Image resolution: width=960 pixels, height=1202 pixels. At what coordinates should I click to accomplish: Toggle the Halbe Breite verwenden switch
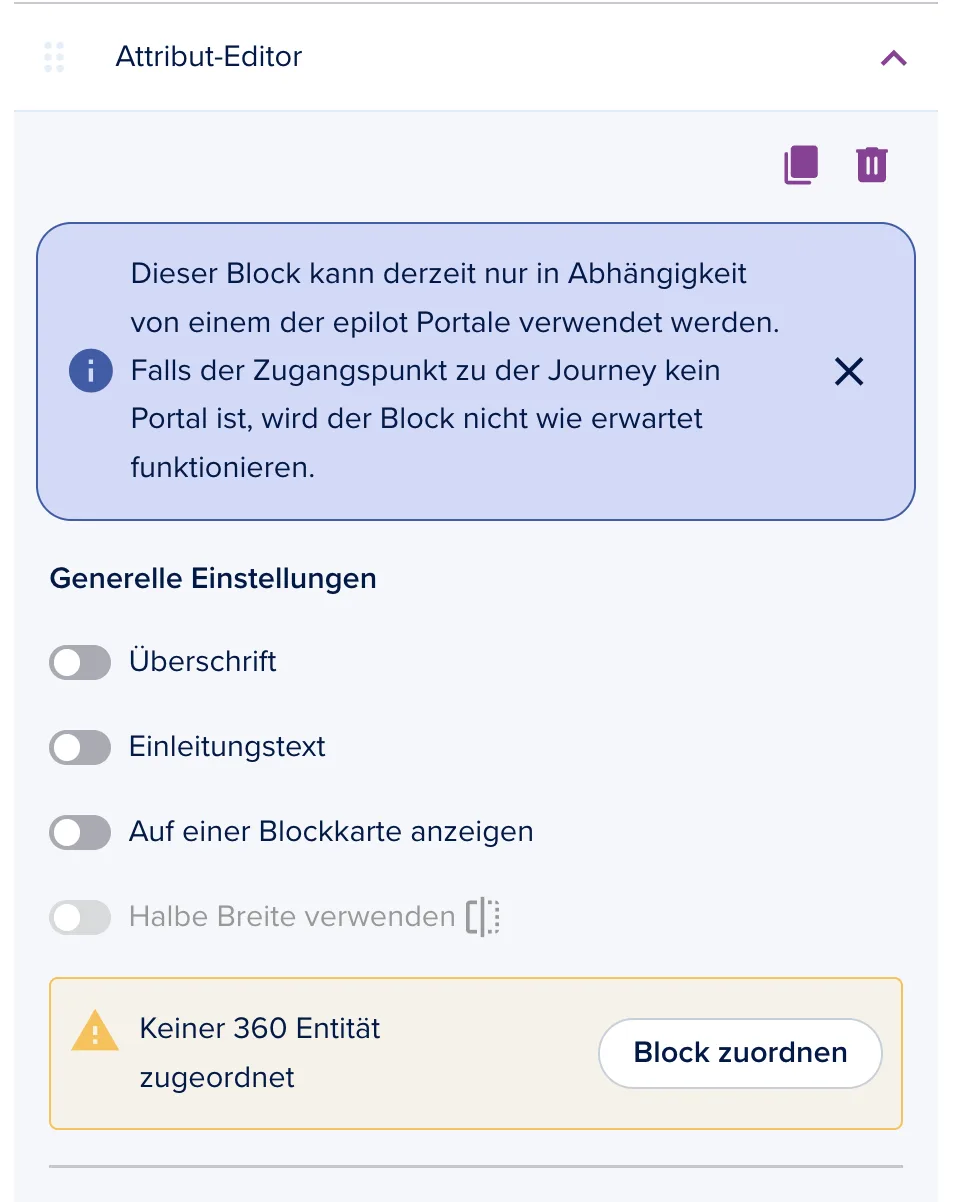point(80,917)
